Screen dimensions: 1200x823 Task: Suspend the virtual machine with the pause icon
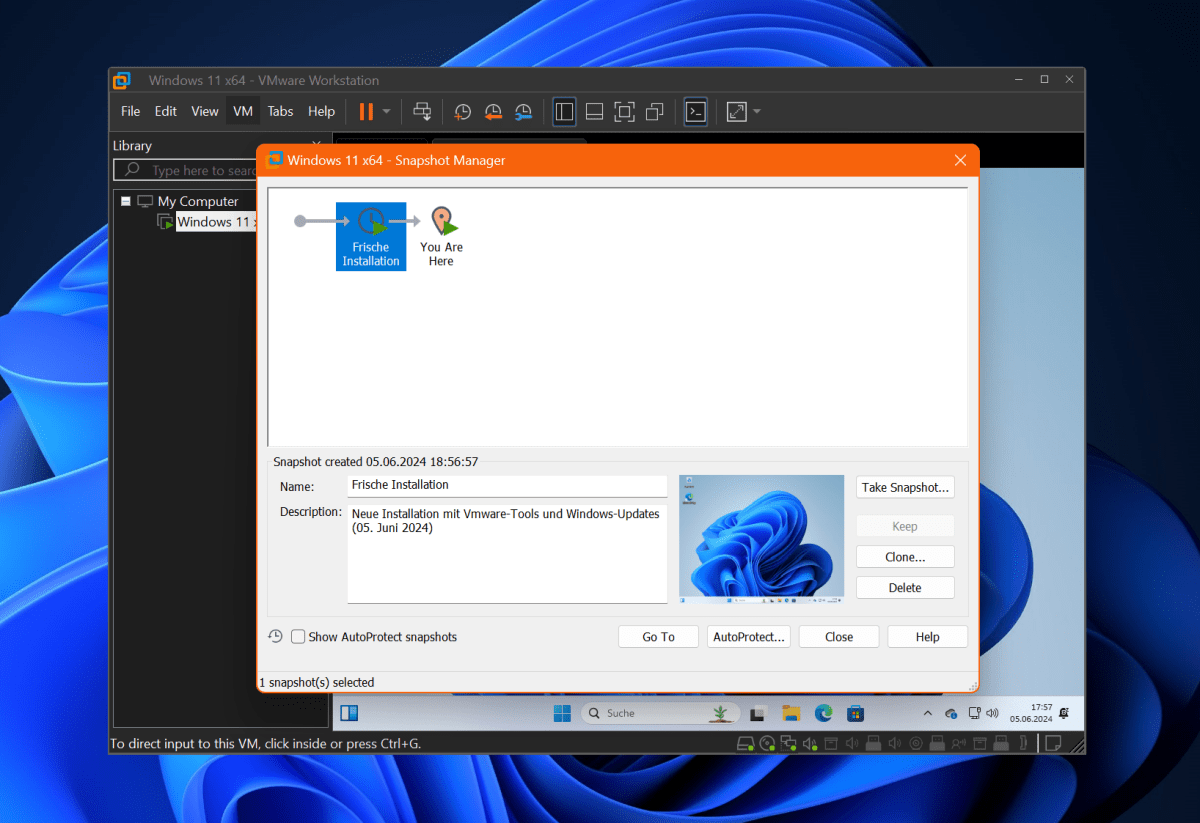366,111
